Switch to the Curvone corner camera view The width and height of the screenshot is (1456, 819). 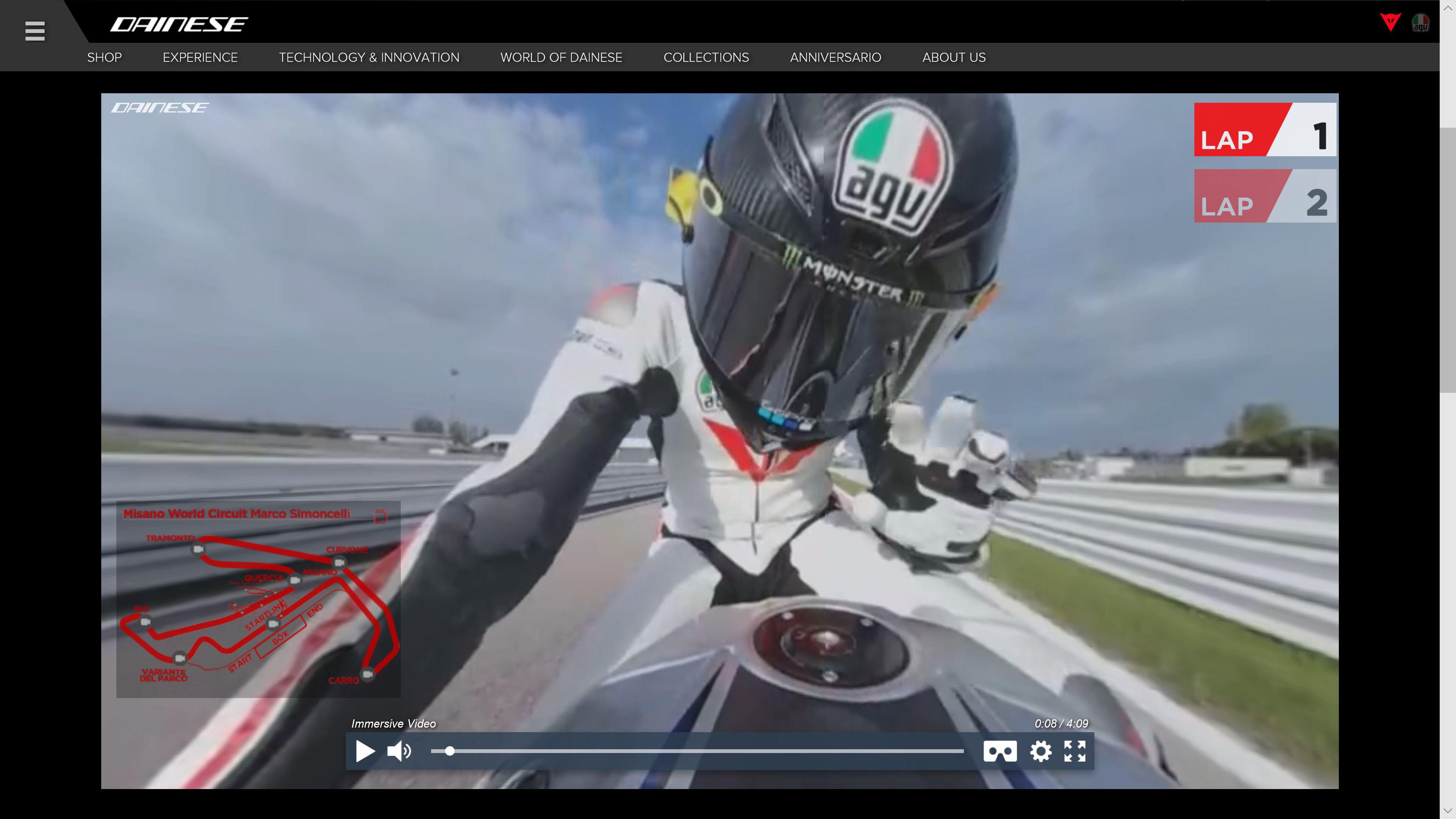[340, 562]
